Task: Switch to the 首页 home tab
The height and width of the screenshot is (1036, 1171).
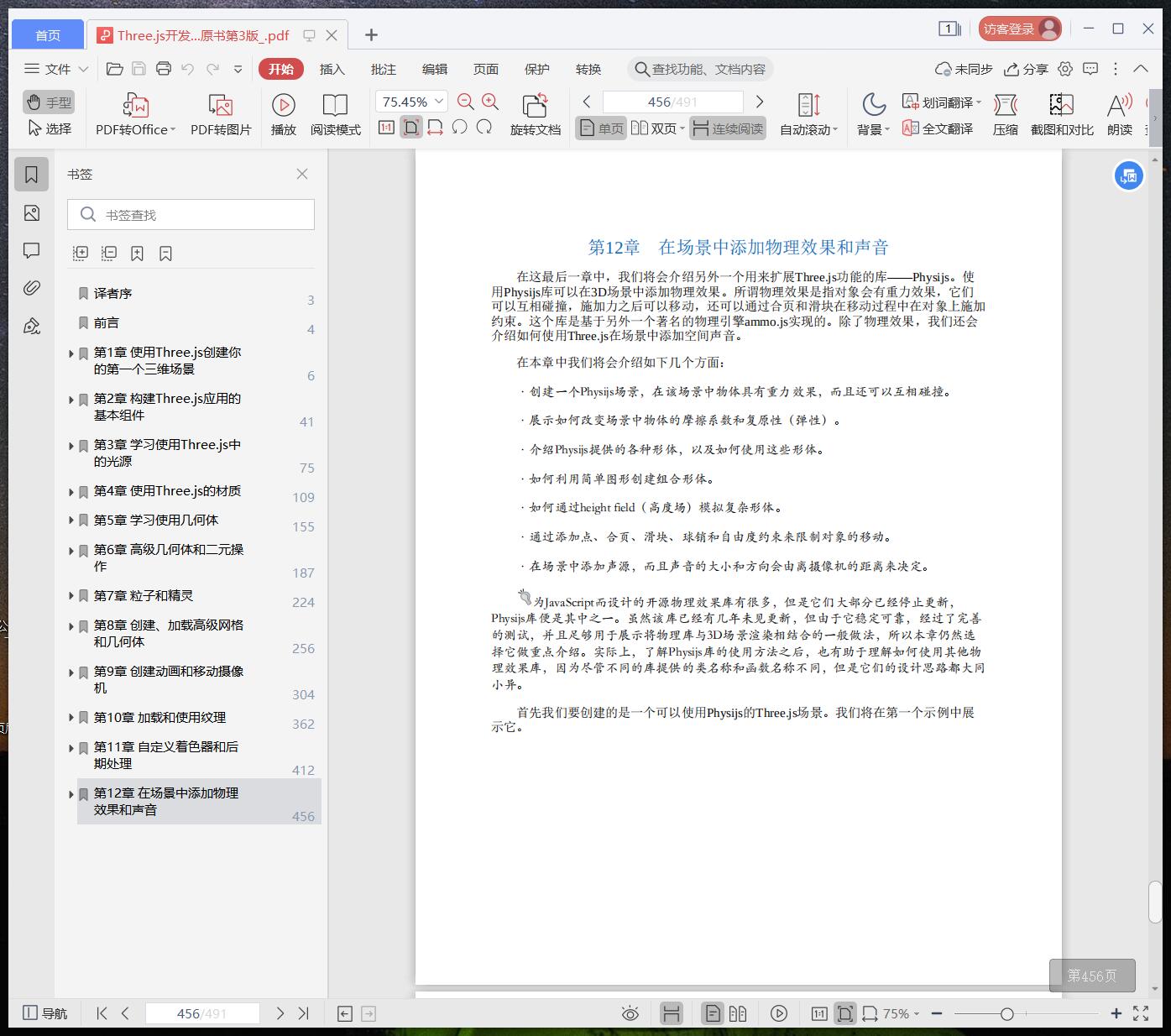Action: click(48, 34)
